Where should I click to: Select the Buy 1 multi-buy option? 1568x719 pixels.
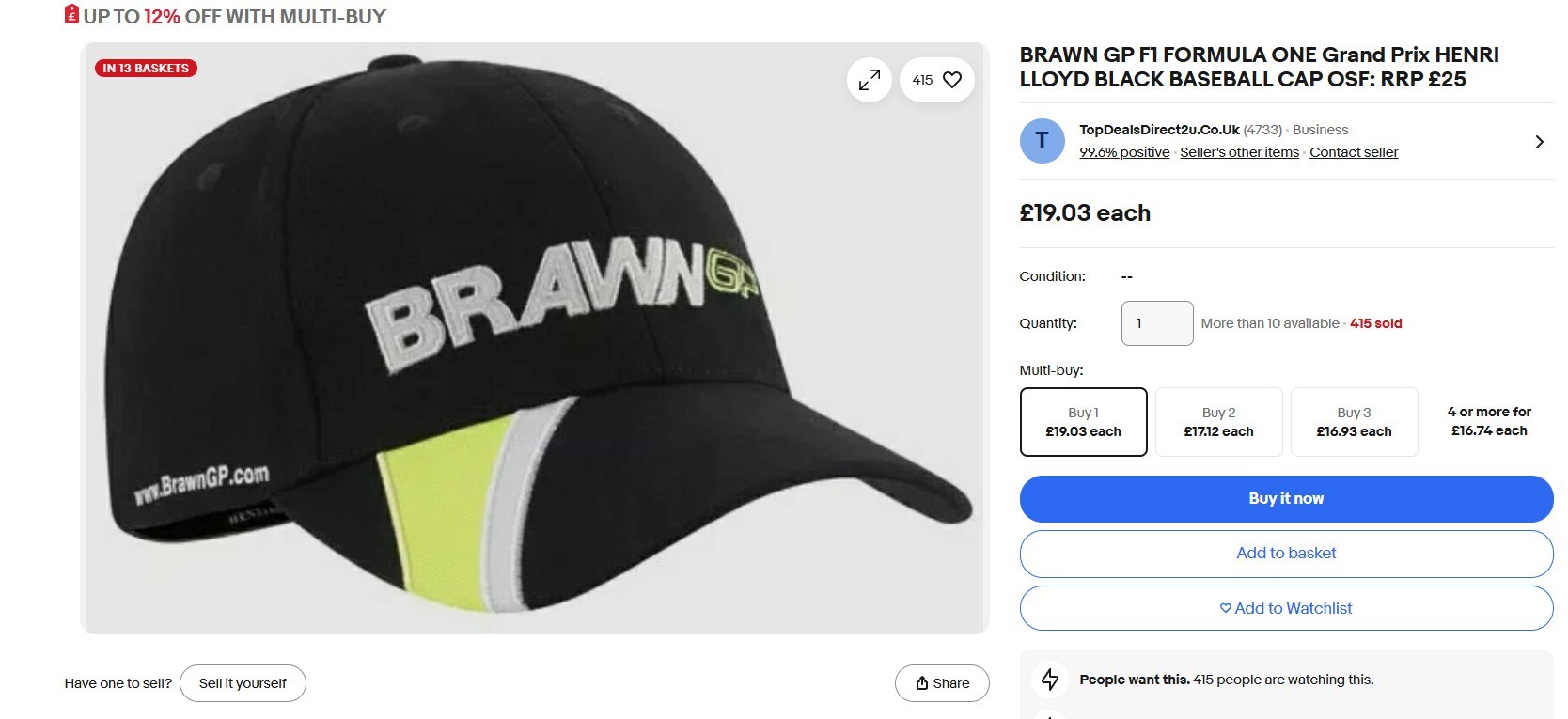(x=1083, y=422)
